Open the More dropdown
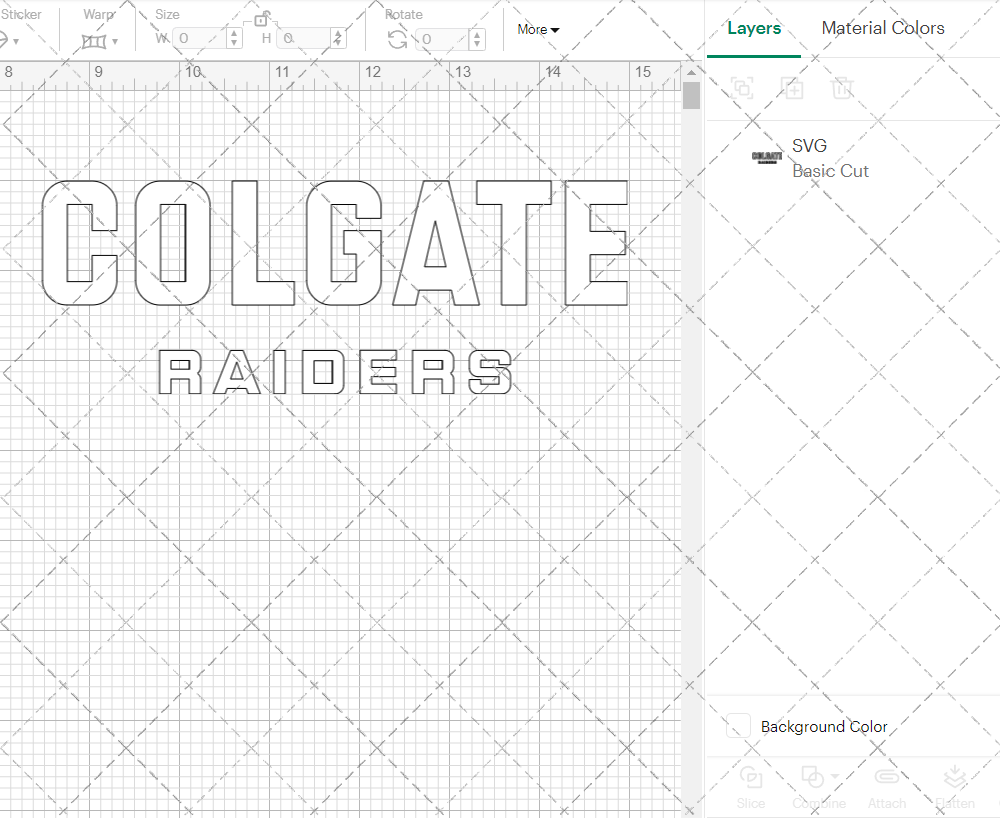Image resolution: width=1000 pixels, height=818 pixels. 537,30
